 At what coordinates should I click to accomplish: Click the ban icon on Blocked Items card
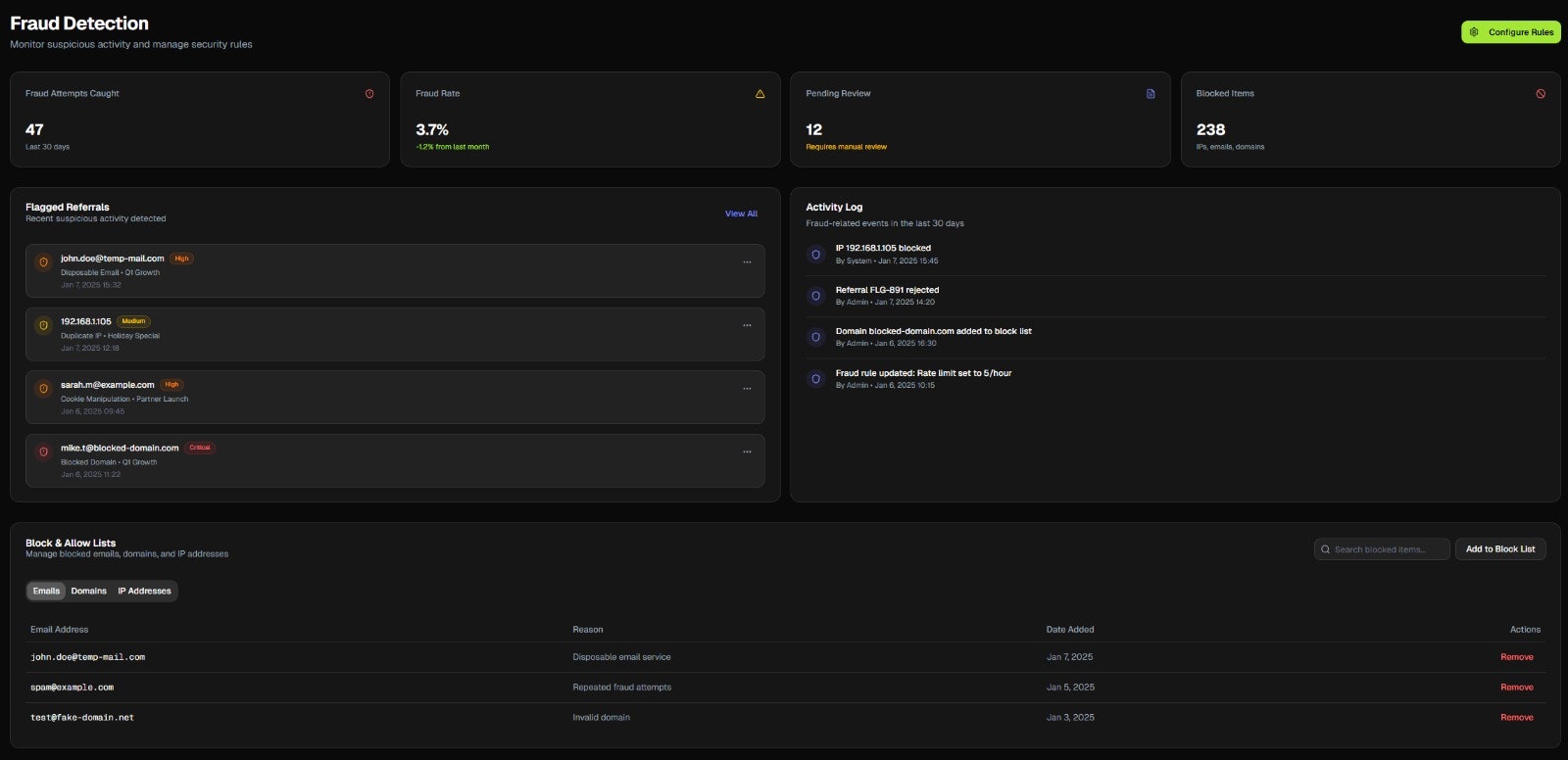coord(1541,94)
